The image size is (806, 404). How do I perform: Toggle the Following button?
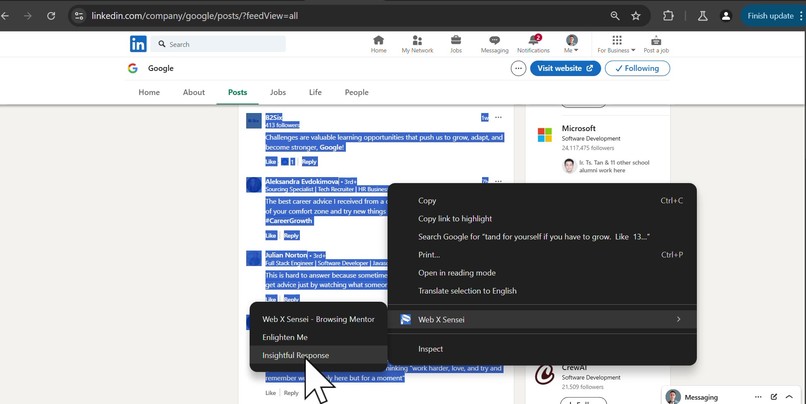click(x=637, y=68)
